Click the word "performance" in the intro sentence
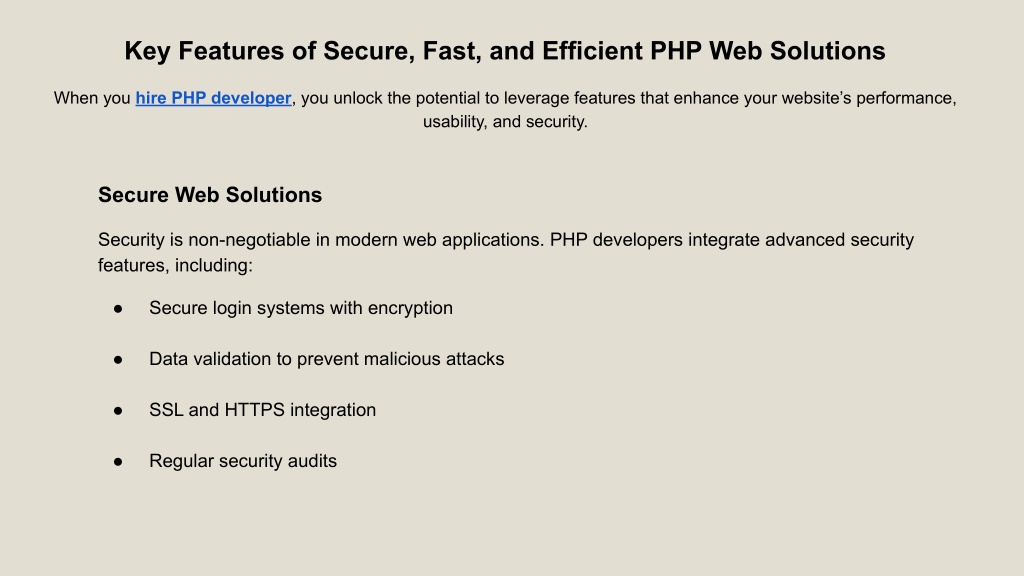Screen dimensions: 1024x576 pyautogui.click(x=908, y=98)
